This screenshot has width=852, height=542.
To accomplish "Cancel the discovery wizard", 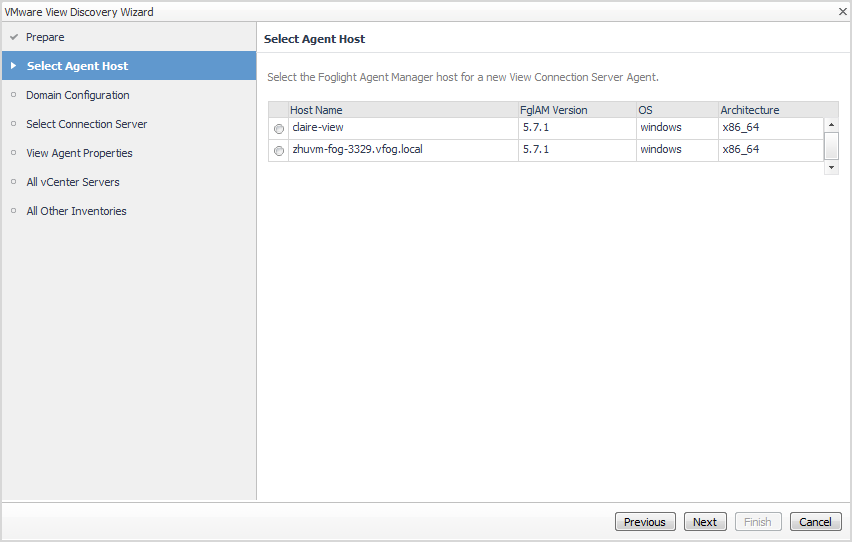I will 815,522.
